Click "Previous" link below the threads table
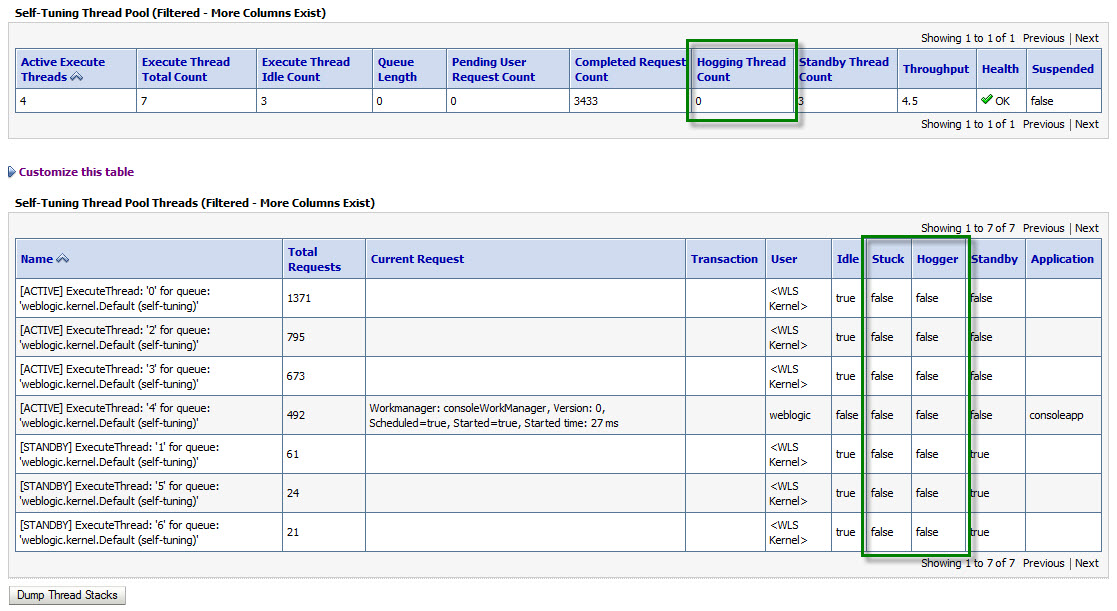 click(x=1043, y=563)
